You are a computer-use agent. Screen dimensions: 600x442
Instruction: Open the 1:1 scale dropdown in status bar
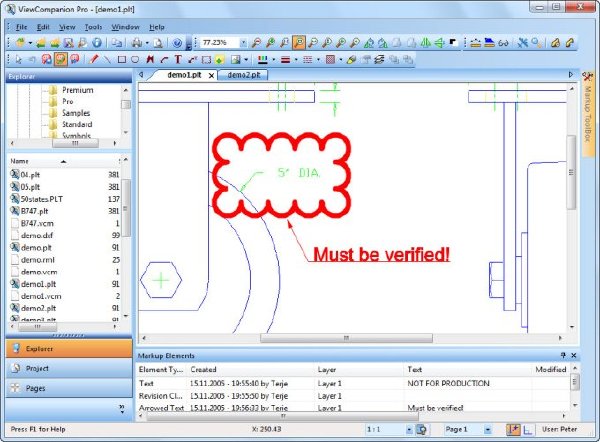409,430
